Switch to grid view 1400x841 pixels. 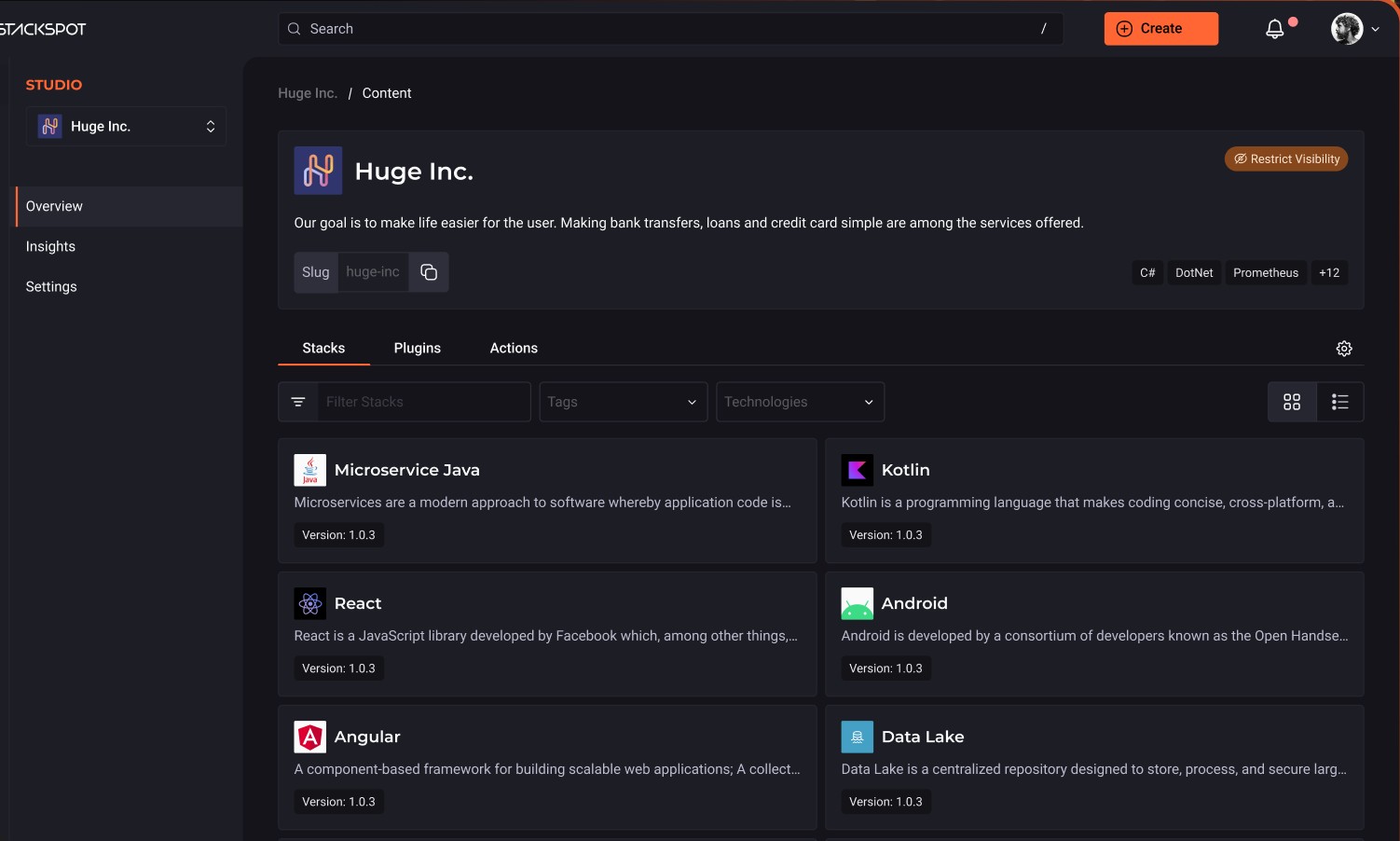1292,402
